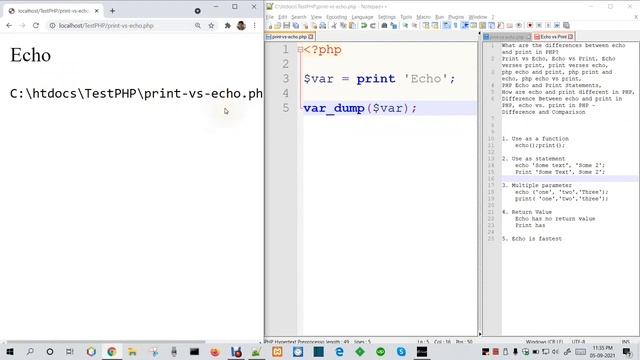Close the Echo vs Print editor tab
This screenshot has width=640, height=360.
click(571, 37)
